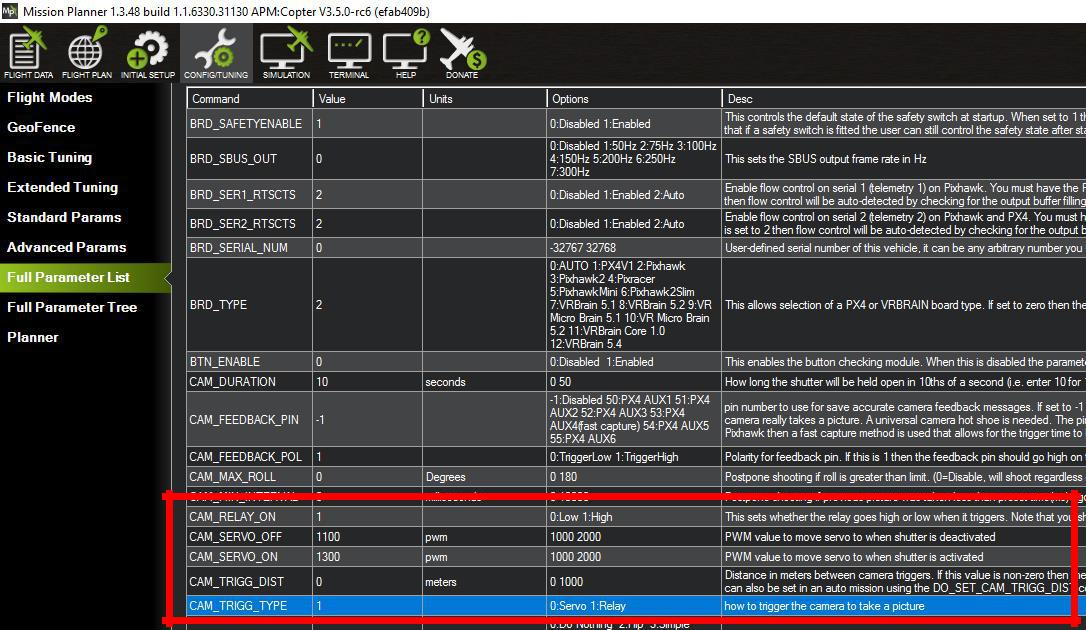Select Extended Tuning in sidebar
Image resolution: width=1086 pixels, height=630 pixels.
(62, 187)
